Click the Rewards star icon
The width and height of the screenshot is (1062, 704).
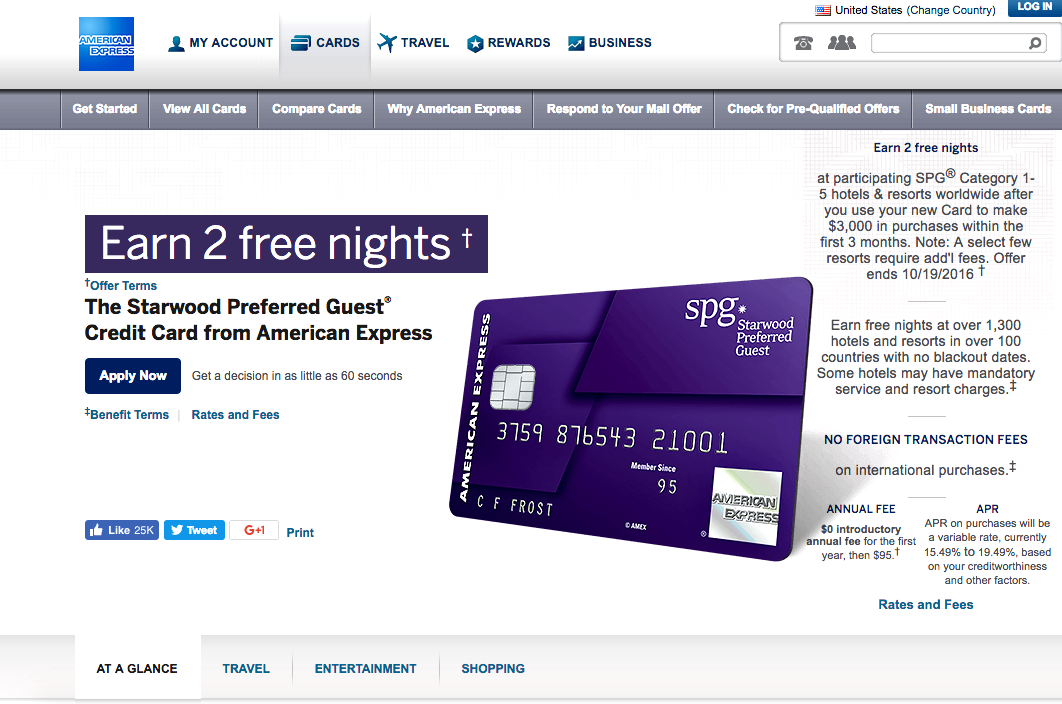pos(475,43)
